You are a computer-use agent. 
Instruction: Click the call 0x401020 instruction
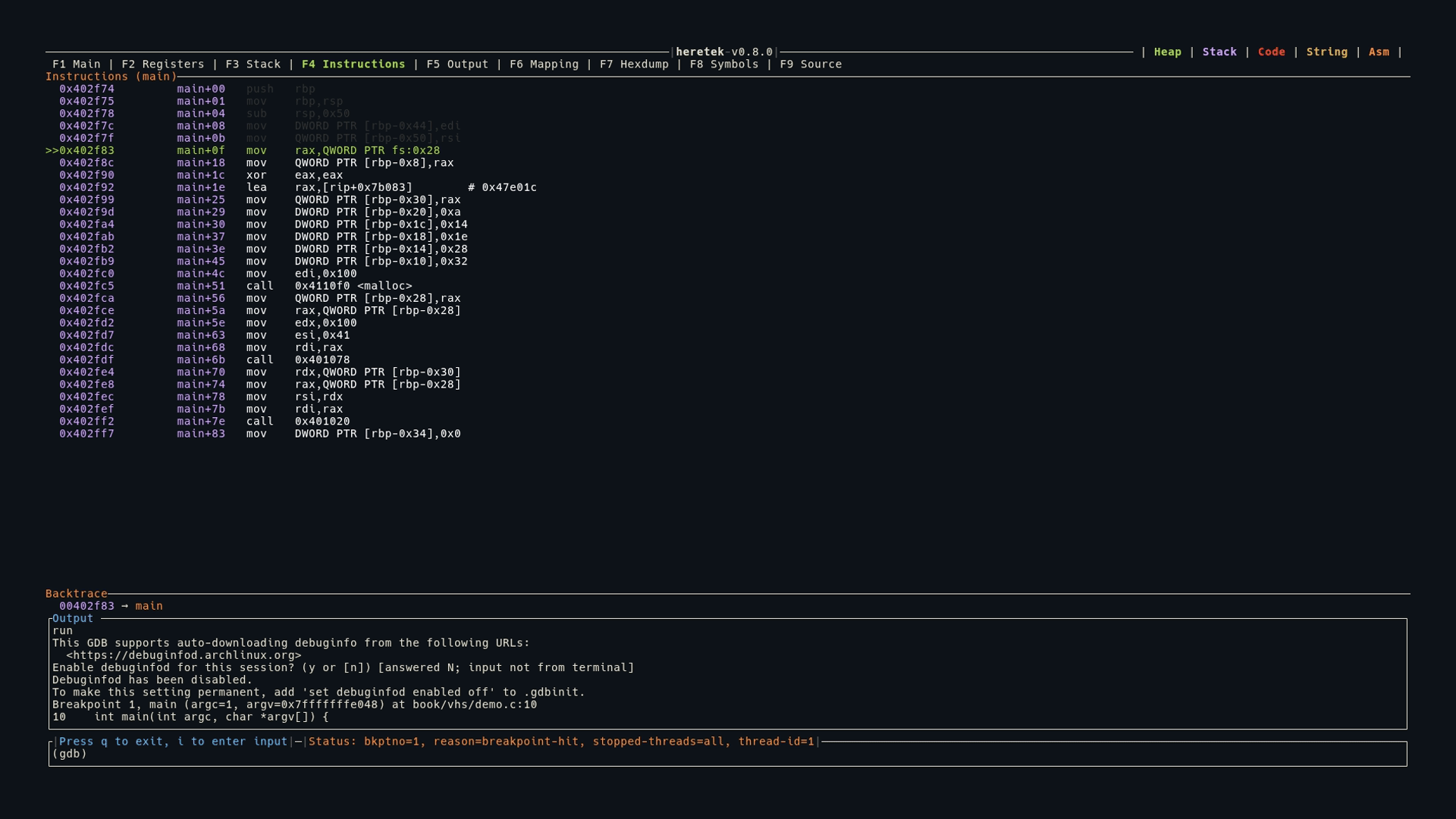(298, 422)
